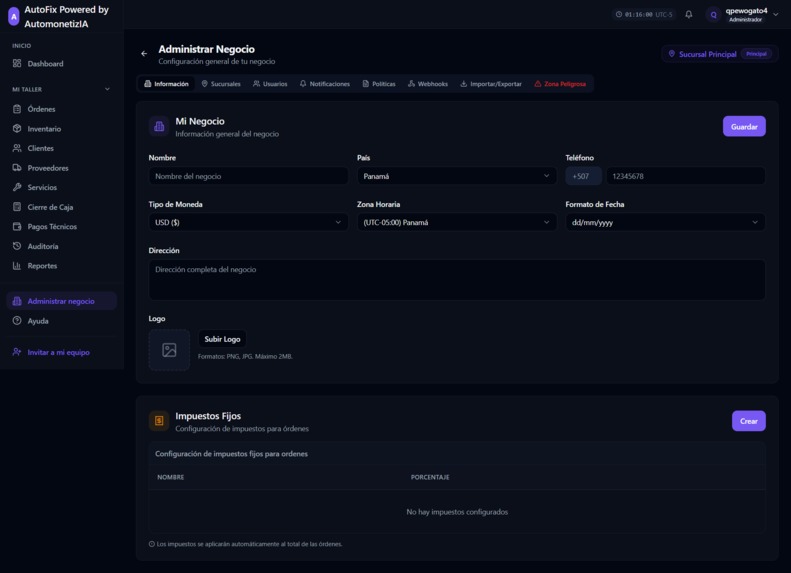Click the Proveedores truck icon

point(17,168)
